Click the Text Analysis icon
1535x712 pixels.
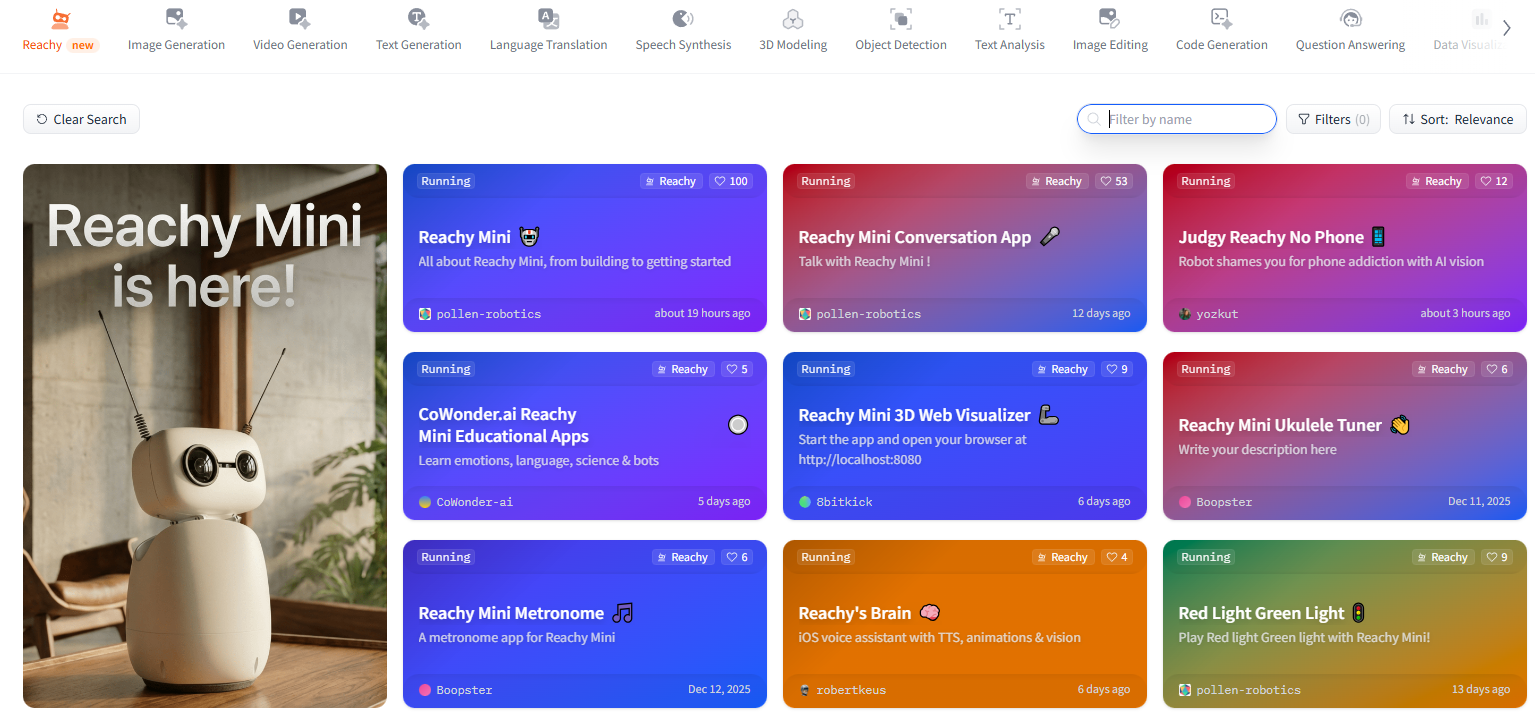tap(1010, 18)
